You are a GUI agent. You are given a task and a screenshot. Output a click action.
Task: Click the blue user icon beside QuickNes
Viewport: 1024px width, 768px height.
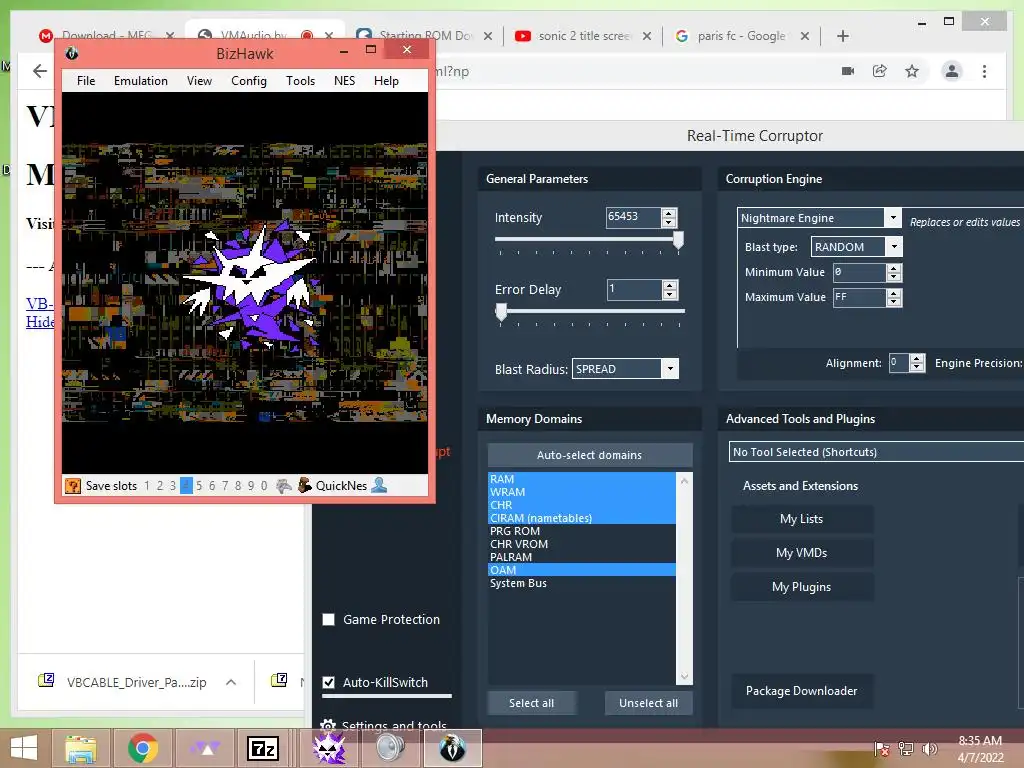point(379,485)
